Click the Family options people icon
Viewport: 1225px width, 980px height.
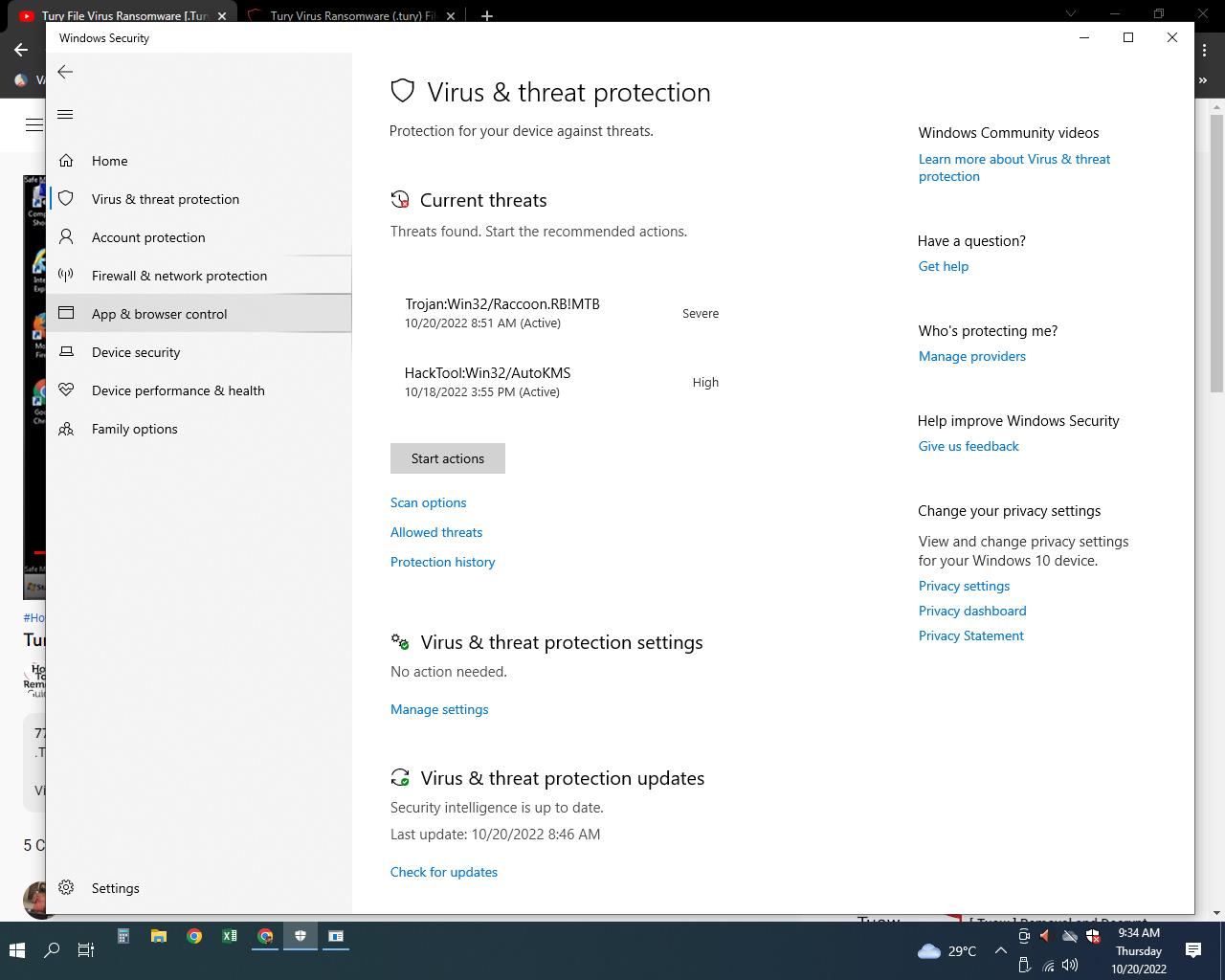point(66,429)
